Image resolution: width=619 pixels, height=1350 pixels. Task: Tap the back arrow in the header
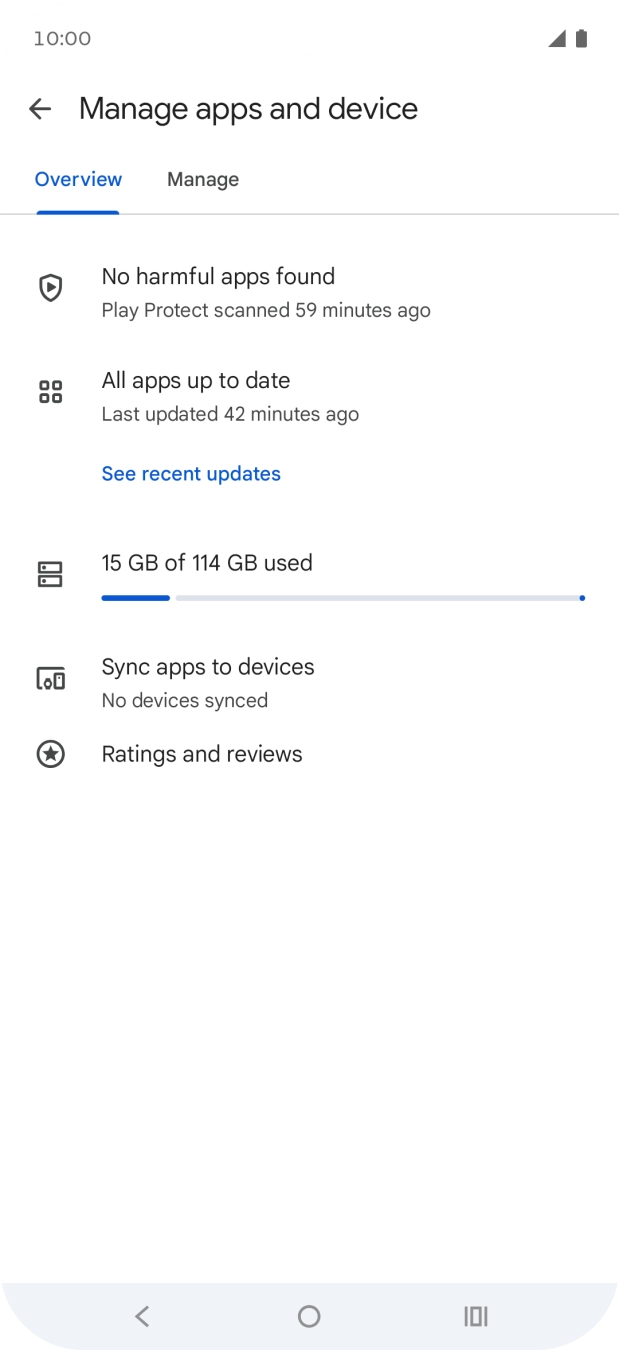40,109
